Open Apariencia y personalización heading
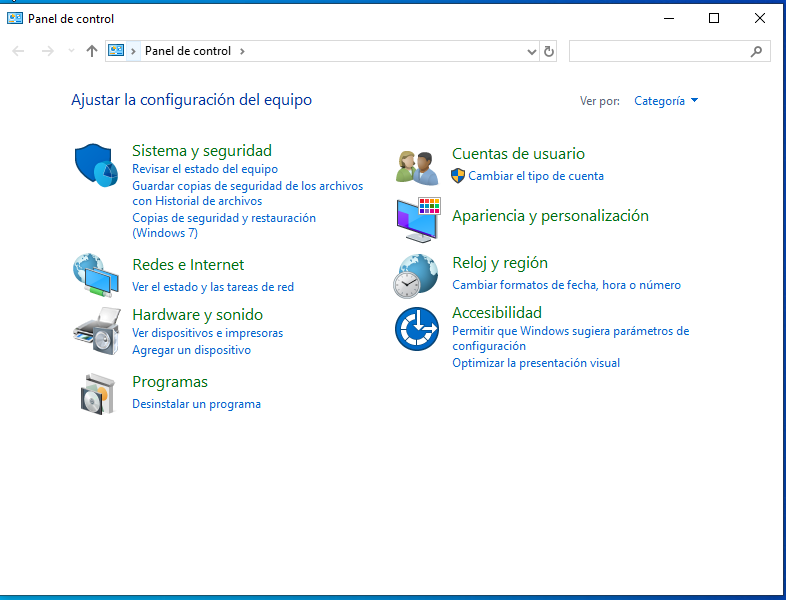Image resolution: width=786 pixels, height=600 pixels. pos(550,216)
